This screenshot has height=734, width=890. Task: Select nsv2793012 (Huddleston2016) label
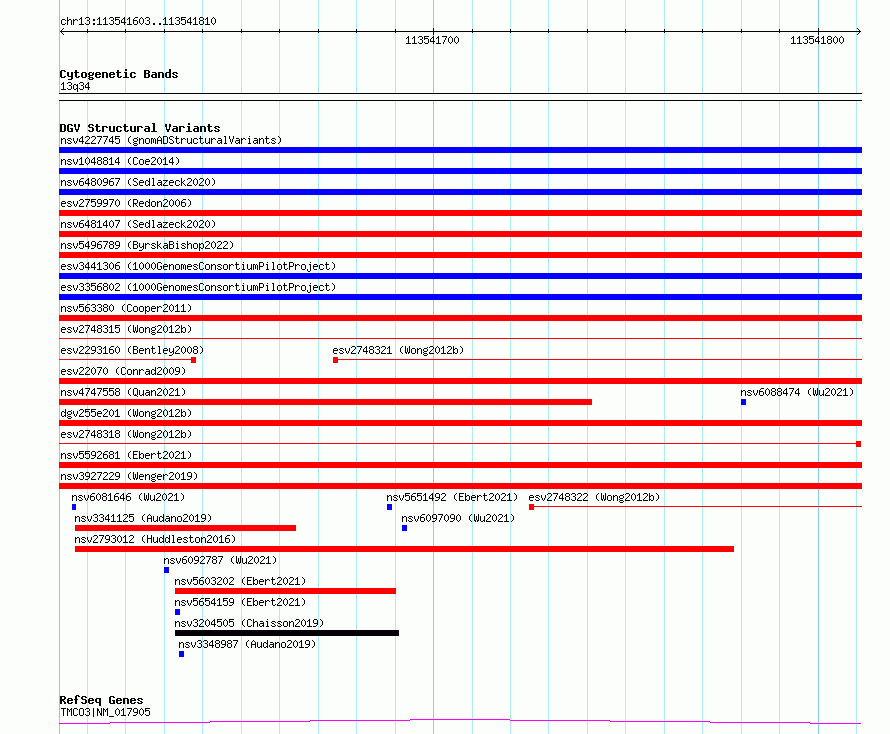point(155,539)
